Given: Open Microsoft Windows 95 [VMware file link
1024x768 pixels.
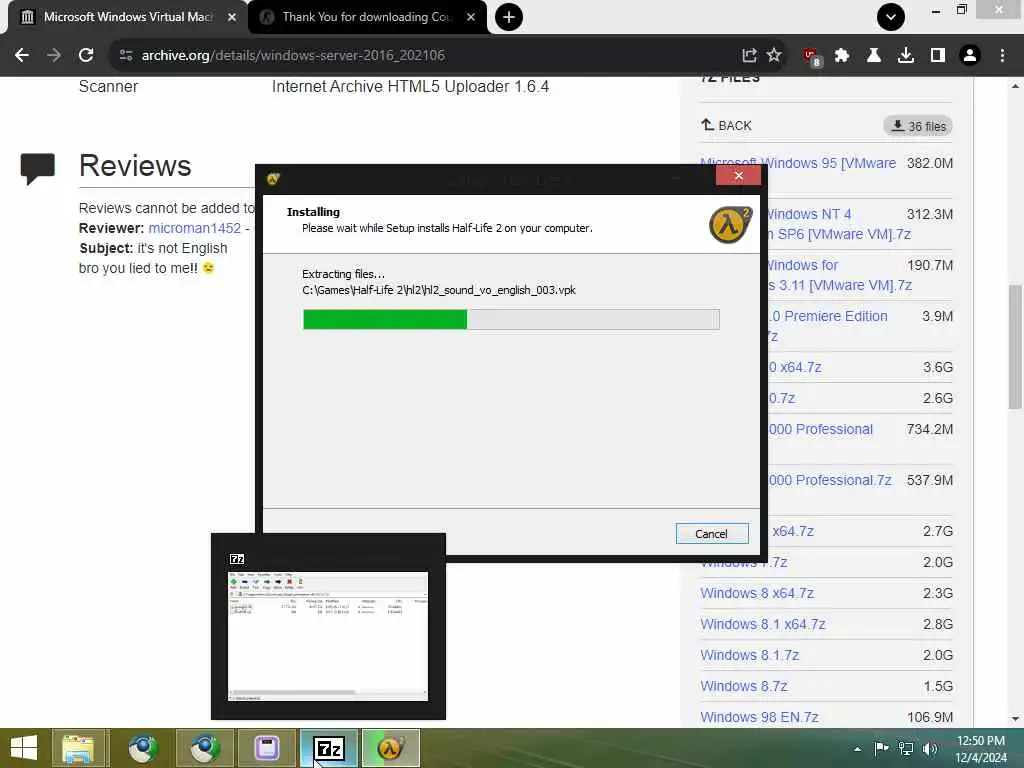Looking at the screenshot, I should pyautogui.click(x=798, y=163).
